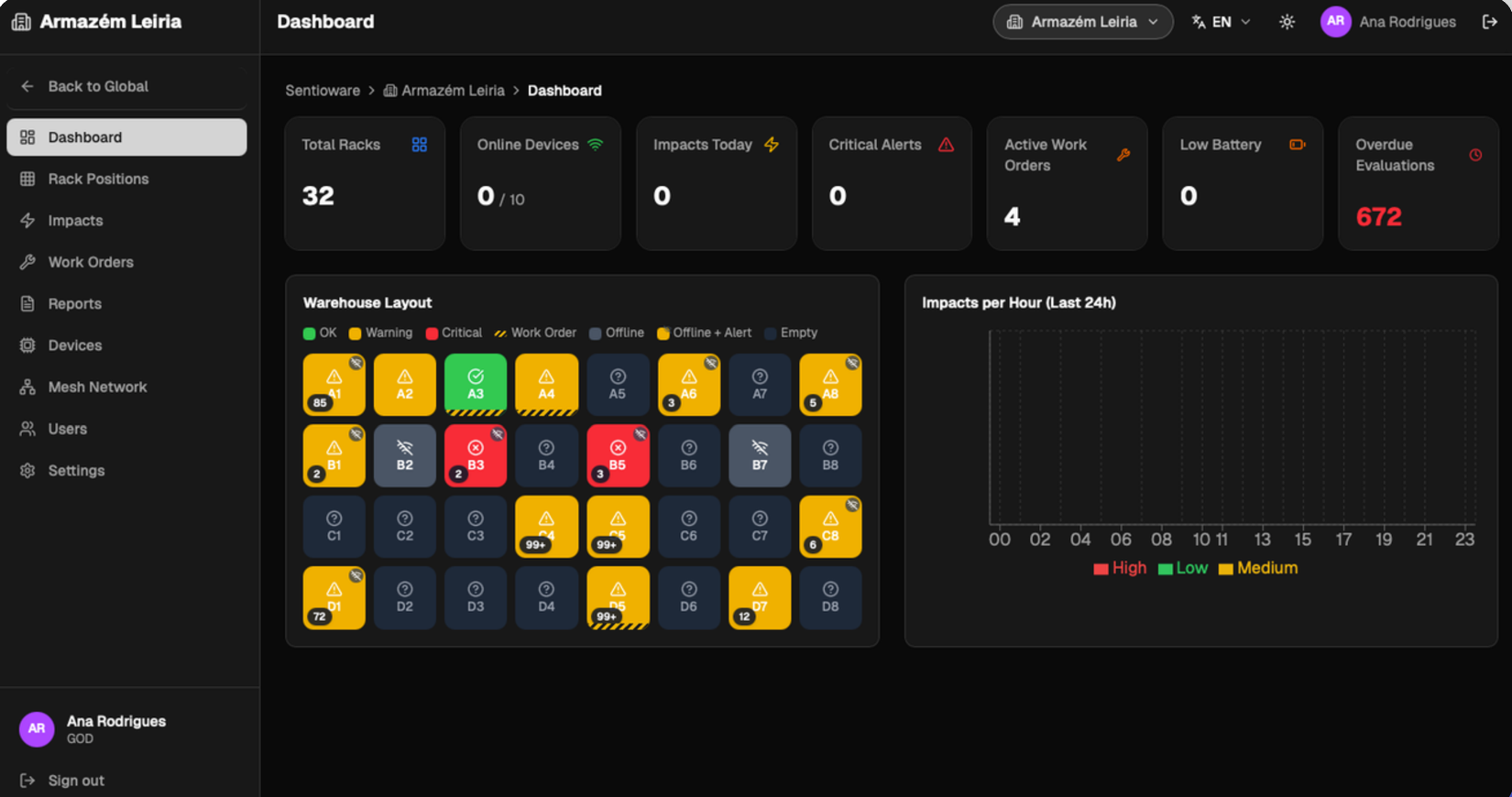Image resolution: width=1512 pixels, height=797 pixels.
Task: Open the Dashboard sidebar item
Action: click(x=126, y=137)
